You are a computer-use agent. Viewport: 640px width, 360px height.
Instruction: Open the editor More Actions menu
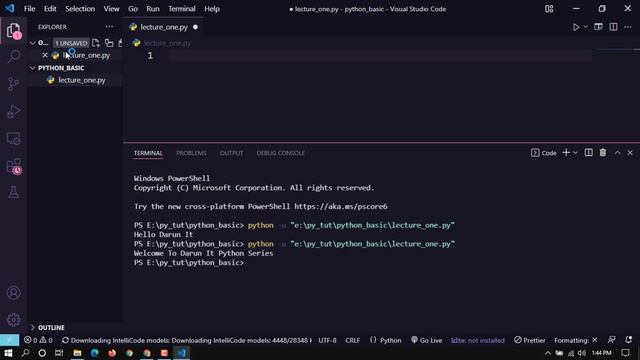tap(628, 27)
